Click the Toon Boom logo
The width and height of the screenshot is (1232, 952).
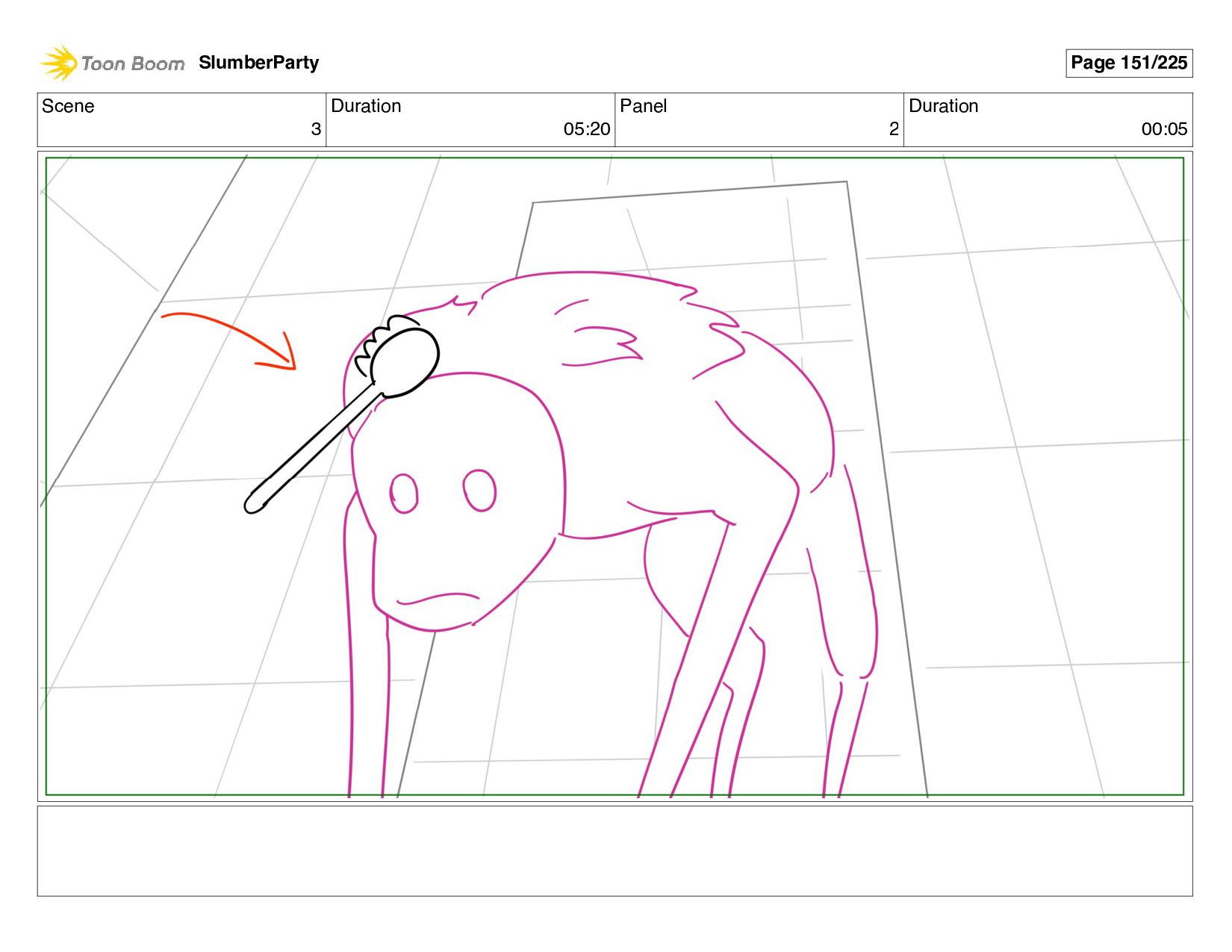click(x=112, y=63)
